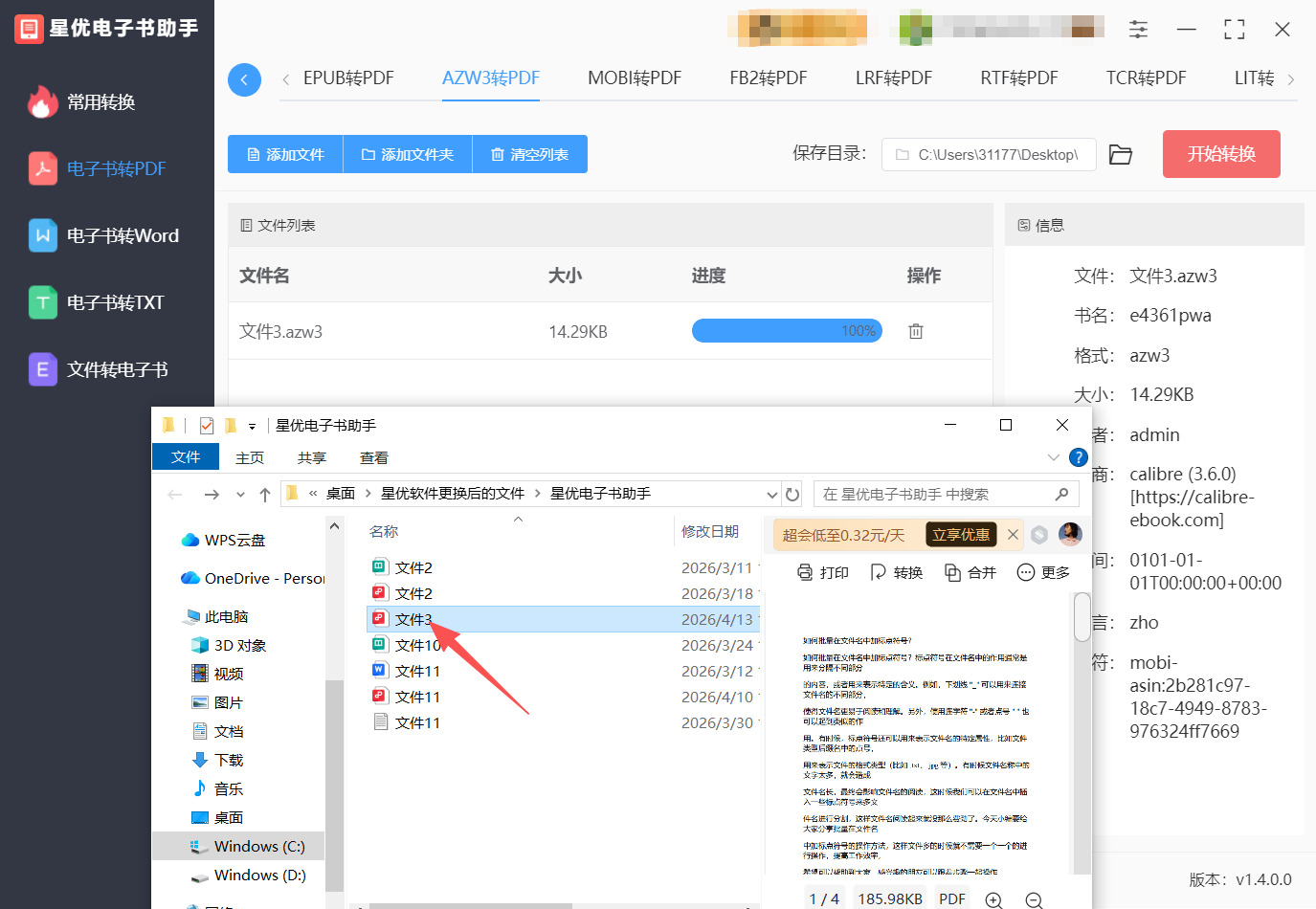The width and height of the screenshot is (1316, 909).
Task: Open the 主页 ribbon tab in Explorer
Action: pyautogui.click(x=250, y=457)
